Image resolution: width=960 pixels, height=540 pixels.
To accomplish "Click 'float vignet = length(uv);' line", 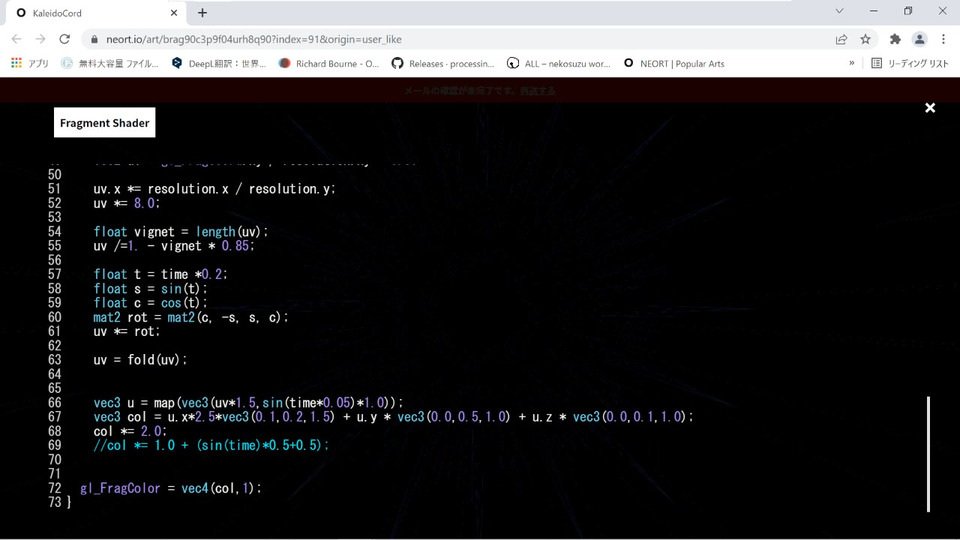I will 181,231.
